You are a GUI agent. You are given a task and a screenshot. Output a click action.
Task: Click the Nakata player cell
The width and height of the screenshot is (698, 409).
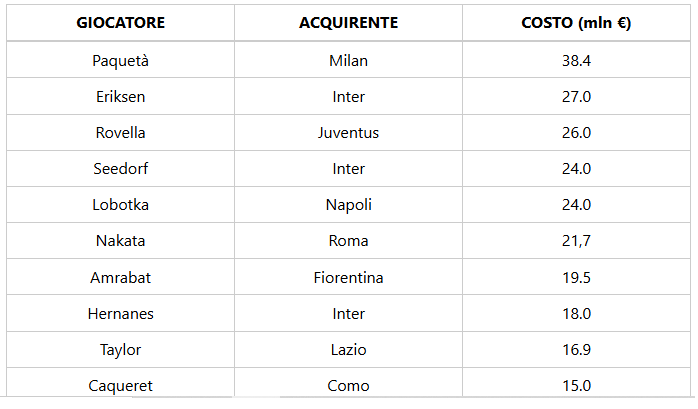(x=121, y=241)
